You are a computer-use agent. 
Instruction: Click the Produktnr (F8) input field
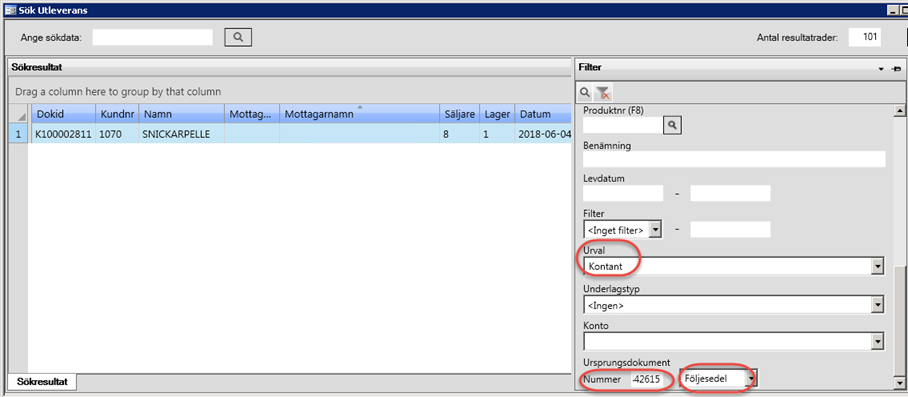[623, 124]
